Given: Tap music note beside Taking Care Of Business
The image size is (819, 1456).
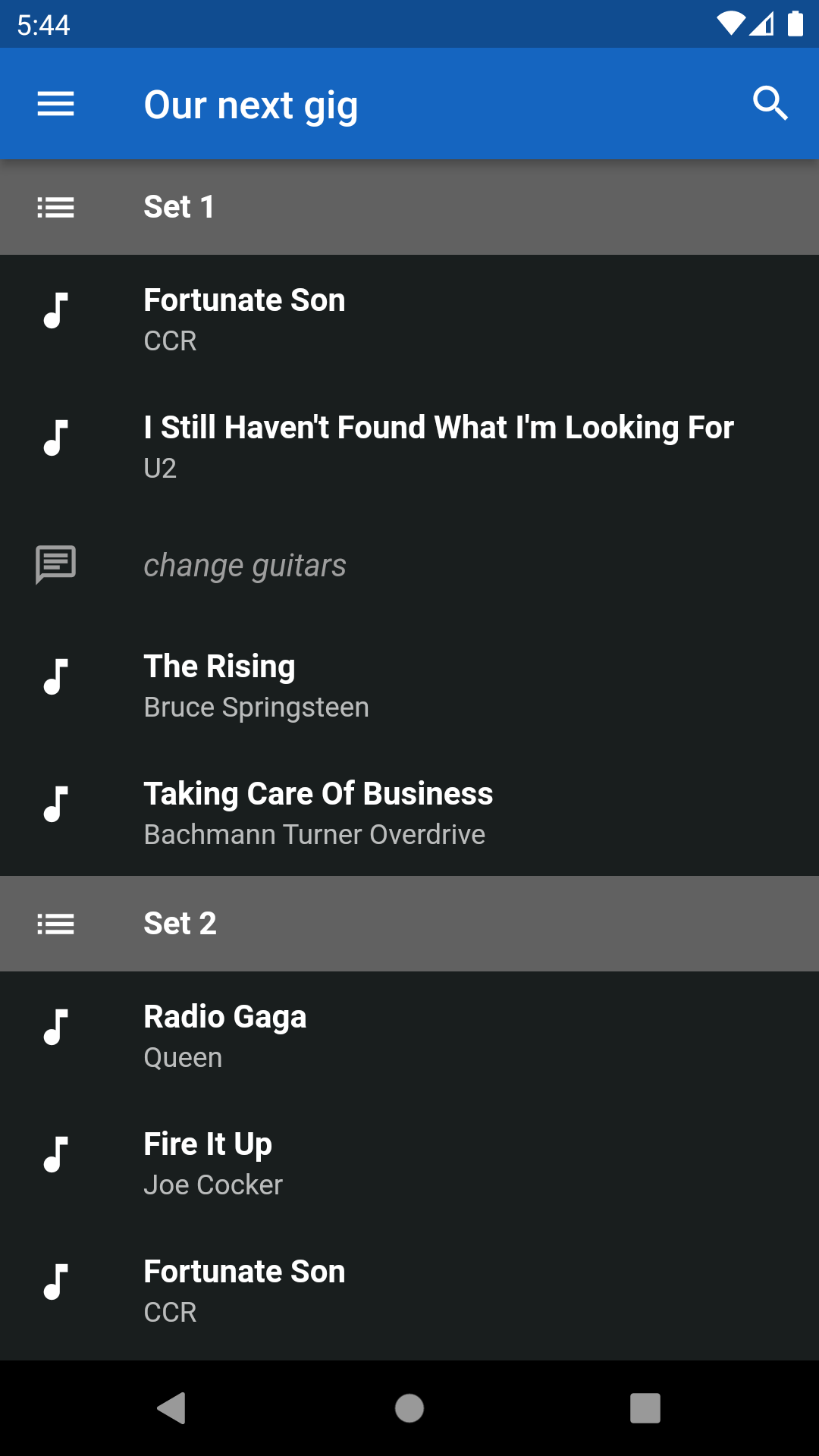Looking at the screenshot, I should [x=55, y=804].
